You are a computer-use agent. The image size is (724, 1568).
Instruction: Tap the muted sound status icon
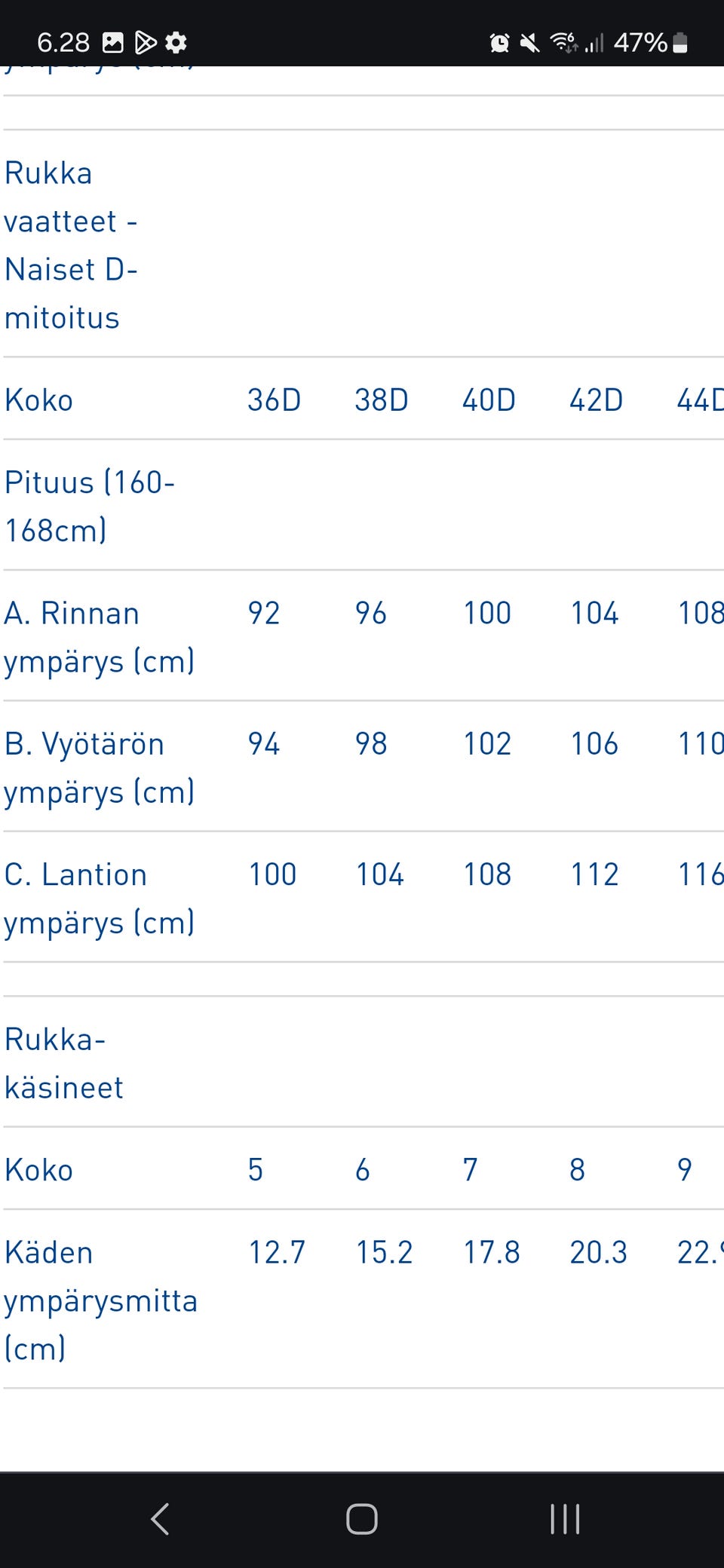click(x=530, y=43)
